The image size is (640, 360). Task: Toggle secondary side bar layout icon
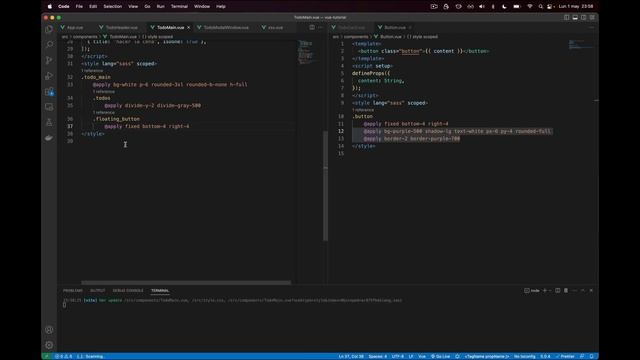click(584, 18)
